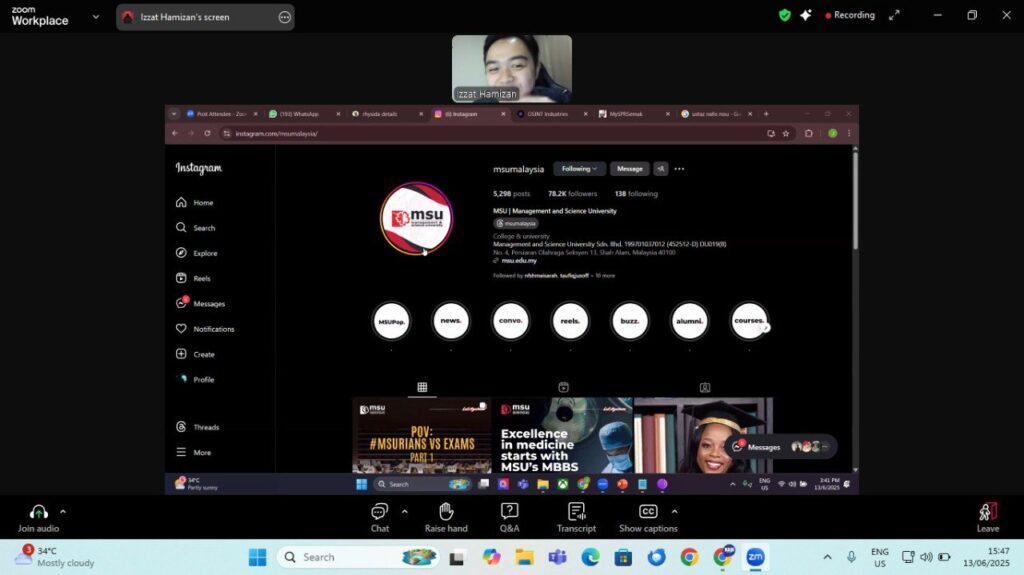1024x575 pixels.
Task: Expand Chat options arrow
Action: coord(404,512)
